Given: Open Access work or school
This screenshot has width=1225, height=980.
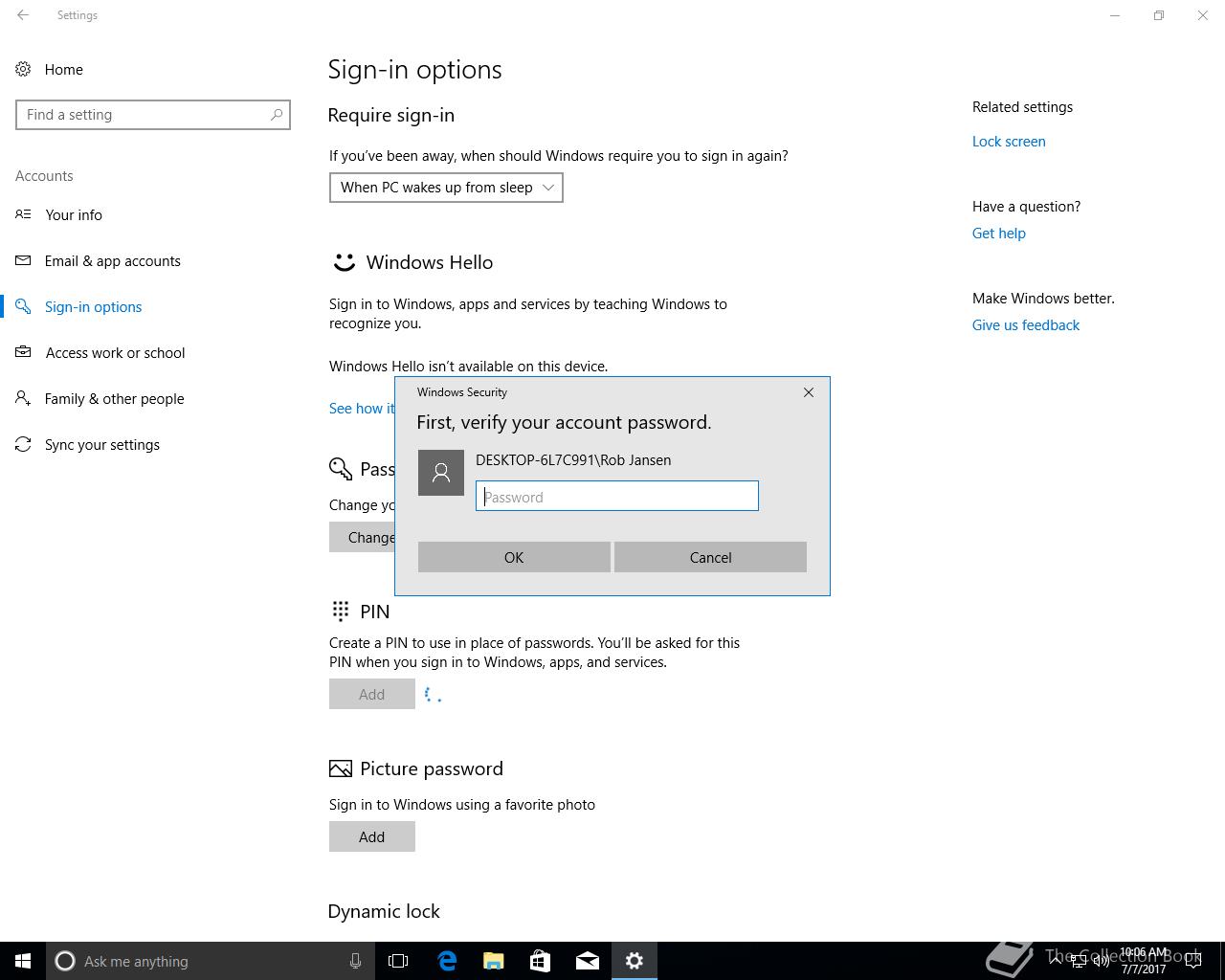Looking at the screenshot, I should (x=116, y=352).
